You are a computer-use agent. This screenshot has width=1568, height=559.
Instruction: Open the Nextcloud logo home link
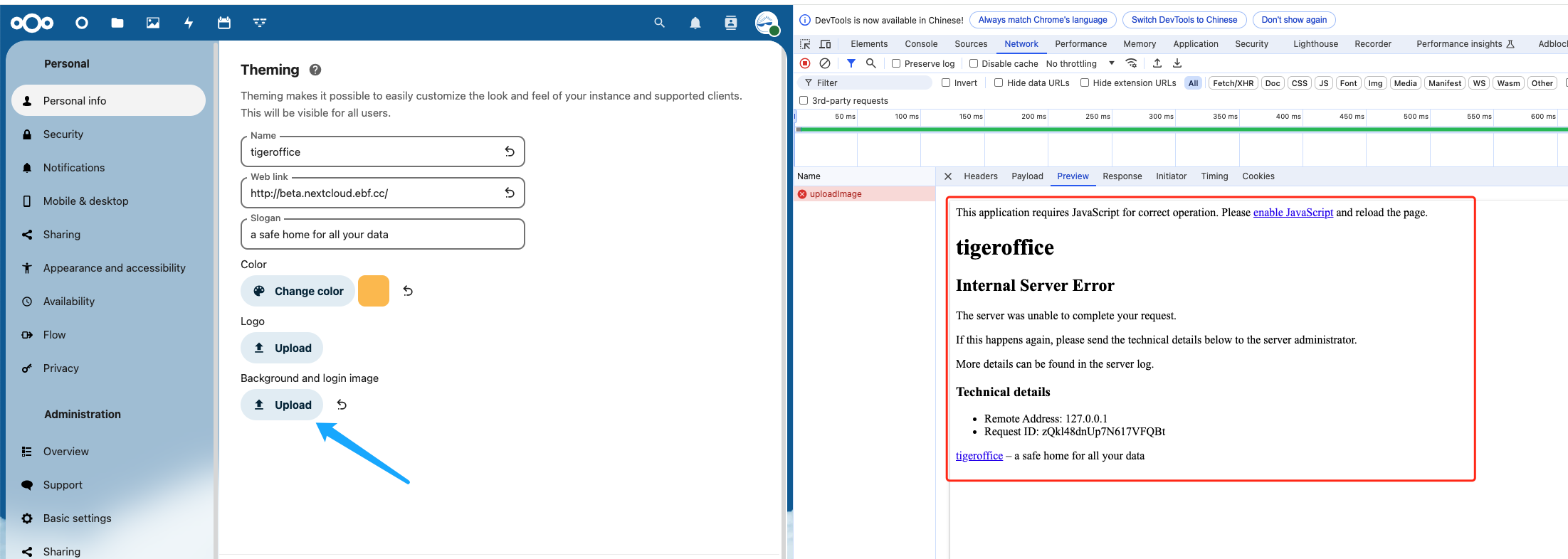(32, 23)
